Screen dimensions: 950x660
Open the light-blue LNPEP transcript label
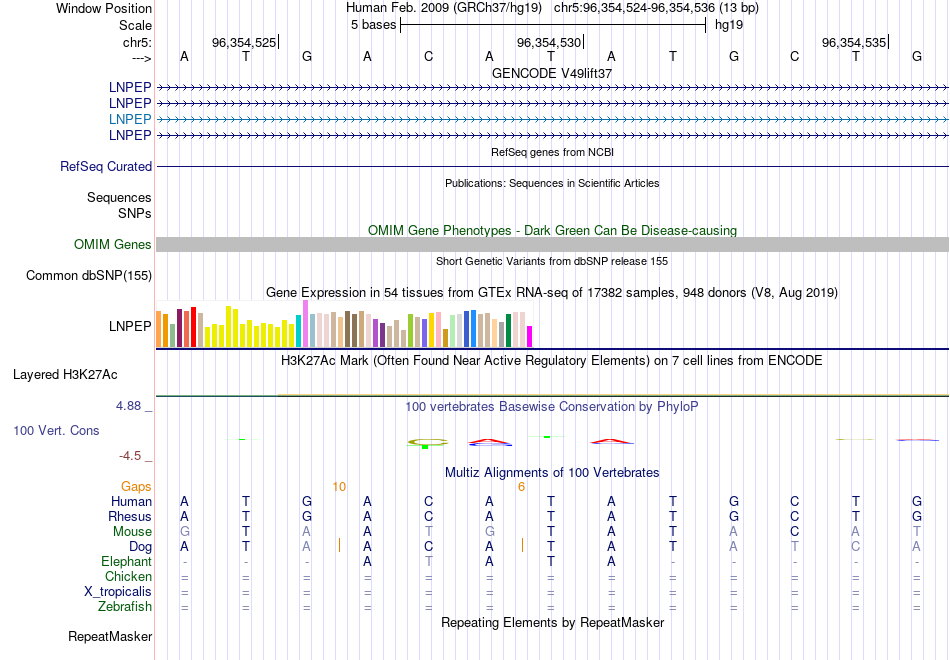[x=130, y=119]
